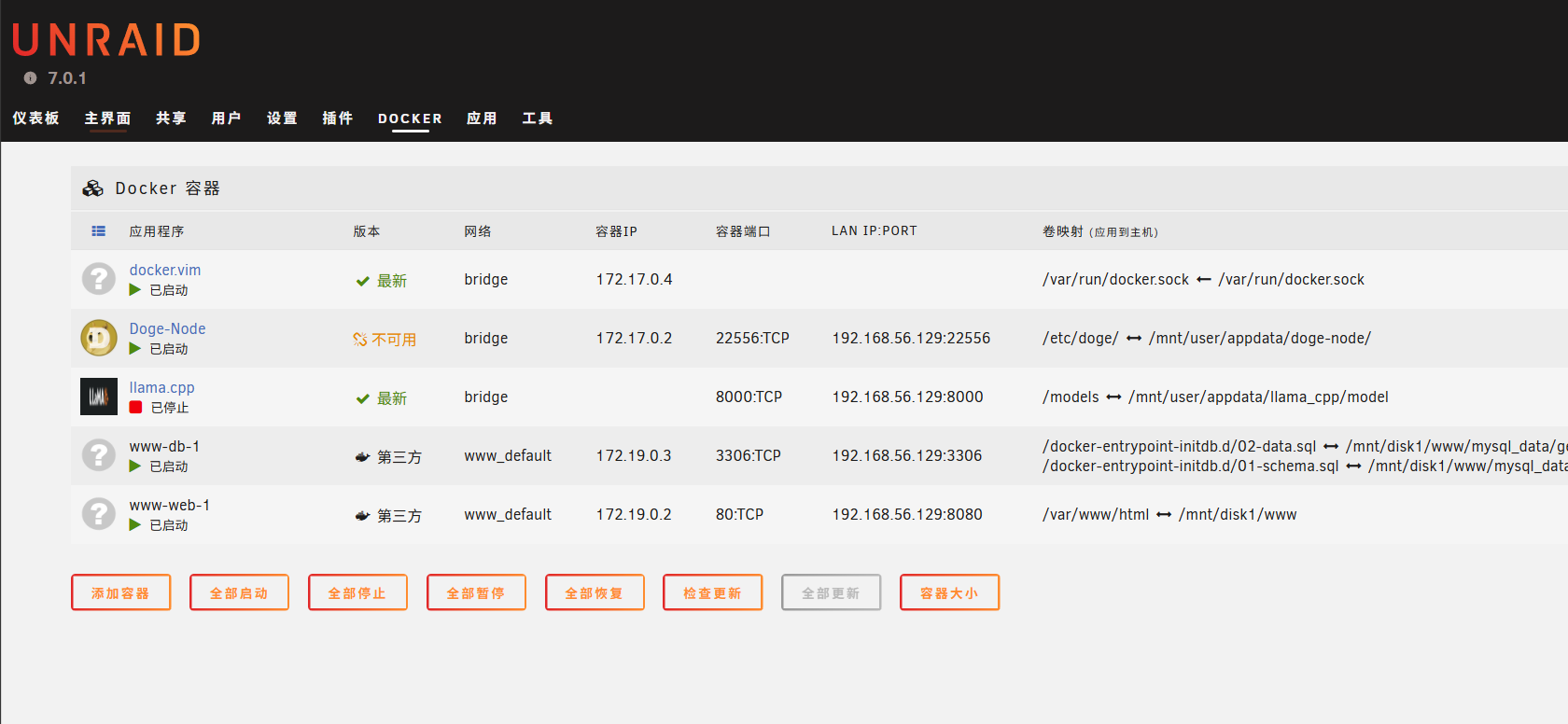
Task: Click the llama.cpp container icon
Action: point(99,397)
